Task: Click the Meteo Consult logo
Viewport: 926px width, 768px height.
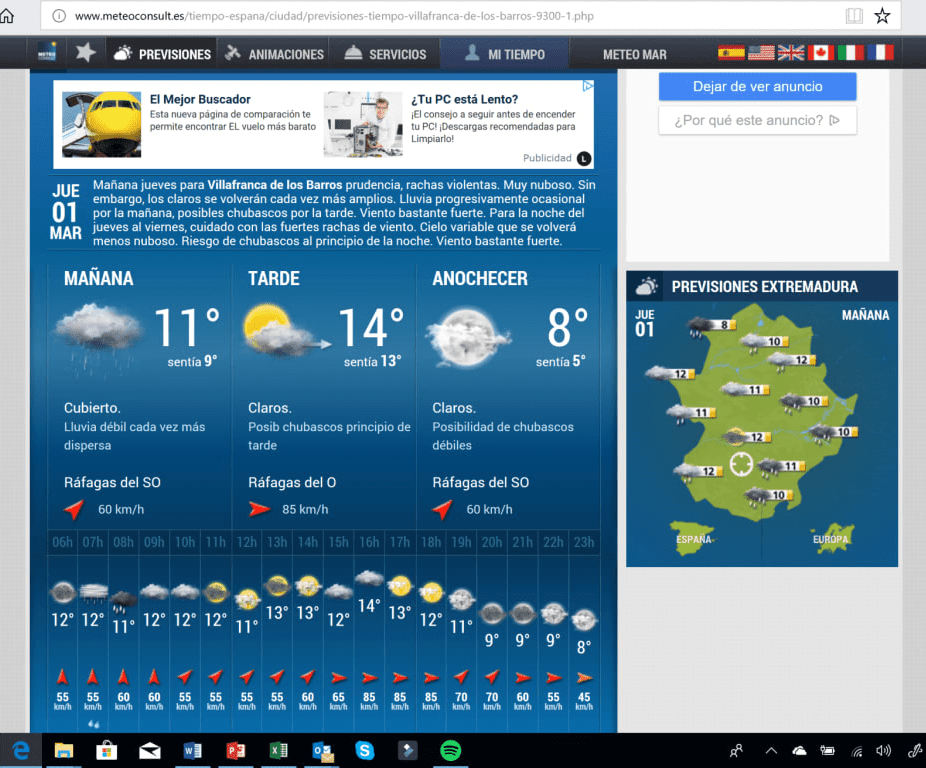Action: pos(47,53)
